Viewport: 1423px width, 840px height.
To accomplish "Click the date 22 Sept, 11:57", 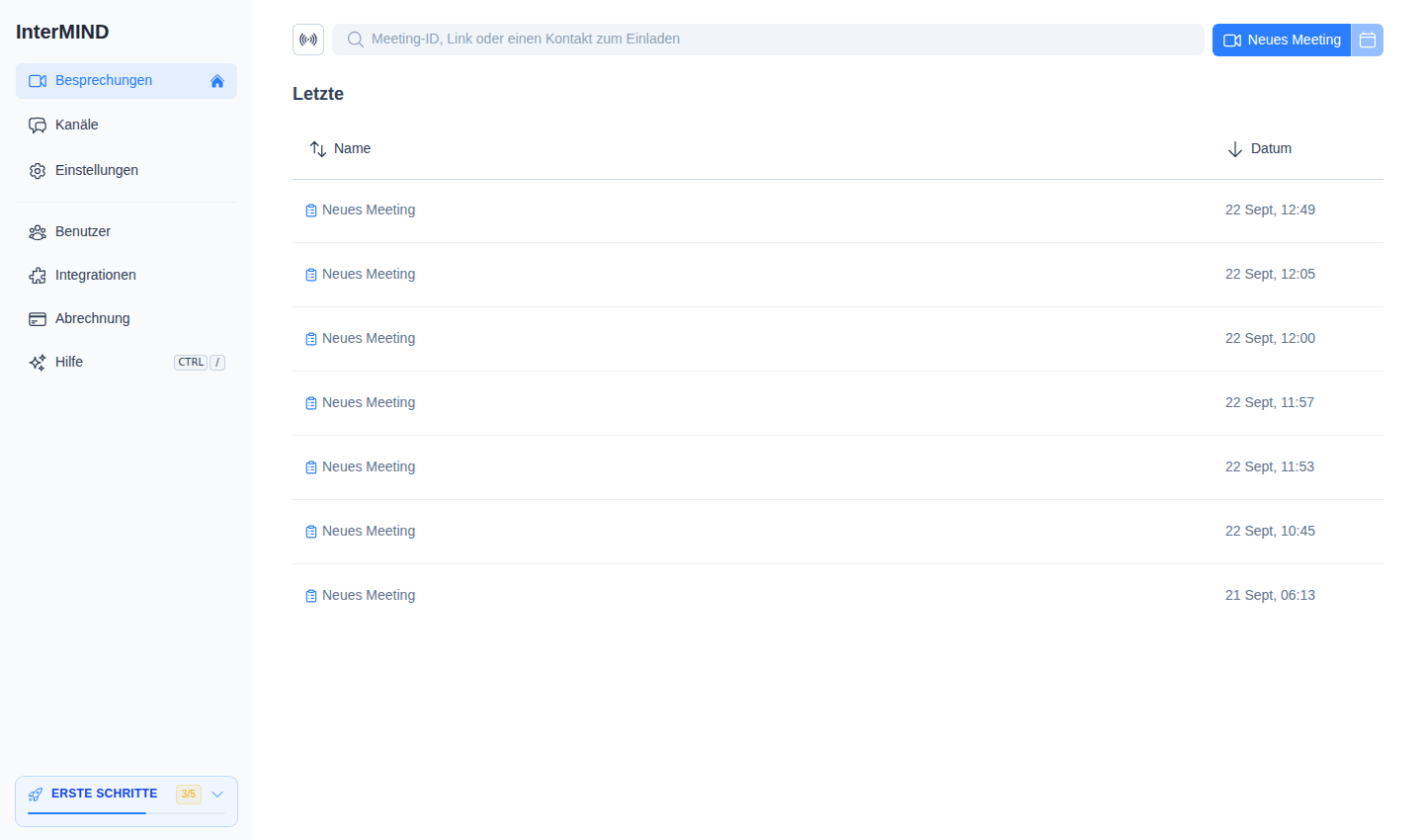I will pos(1270,402).
